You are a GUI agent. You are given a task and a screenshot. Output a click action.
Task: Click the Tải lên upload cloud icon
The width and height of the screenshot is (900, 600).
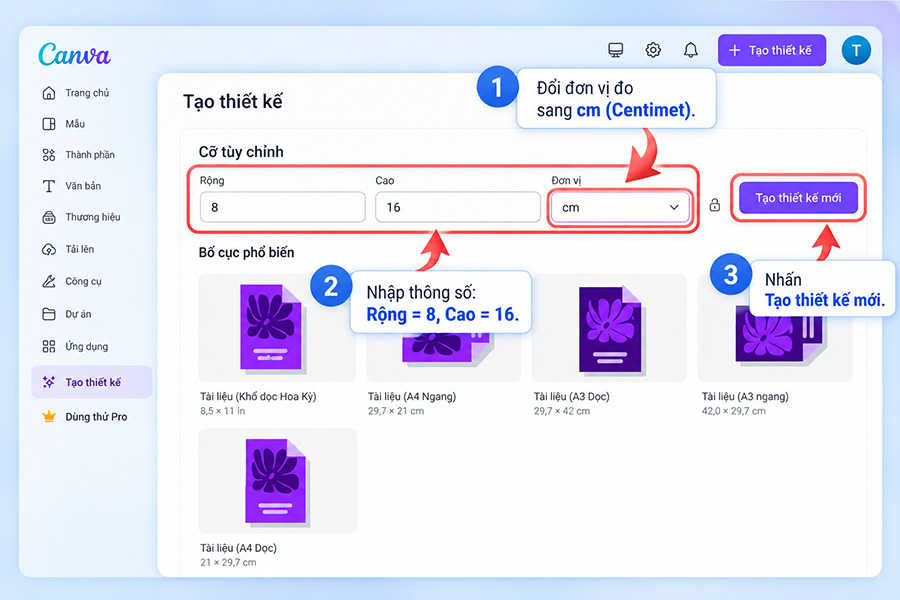tap(49, 249)
